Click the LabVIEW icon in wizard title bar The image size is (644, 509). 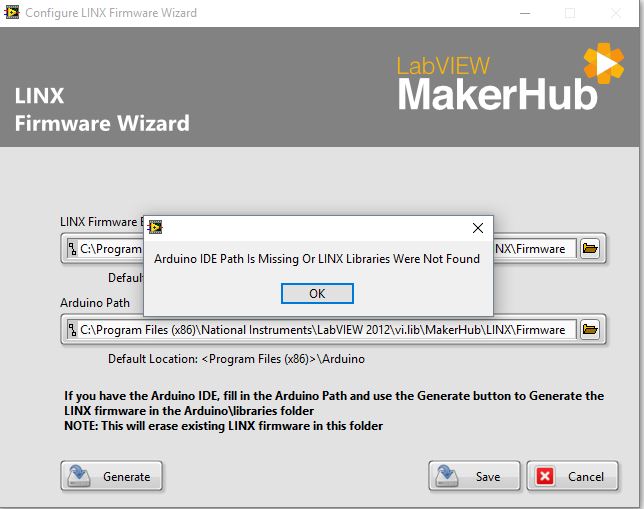[x=12, y=12]
